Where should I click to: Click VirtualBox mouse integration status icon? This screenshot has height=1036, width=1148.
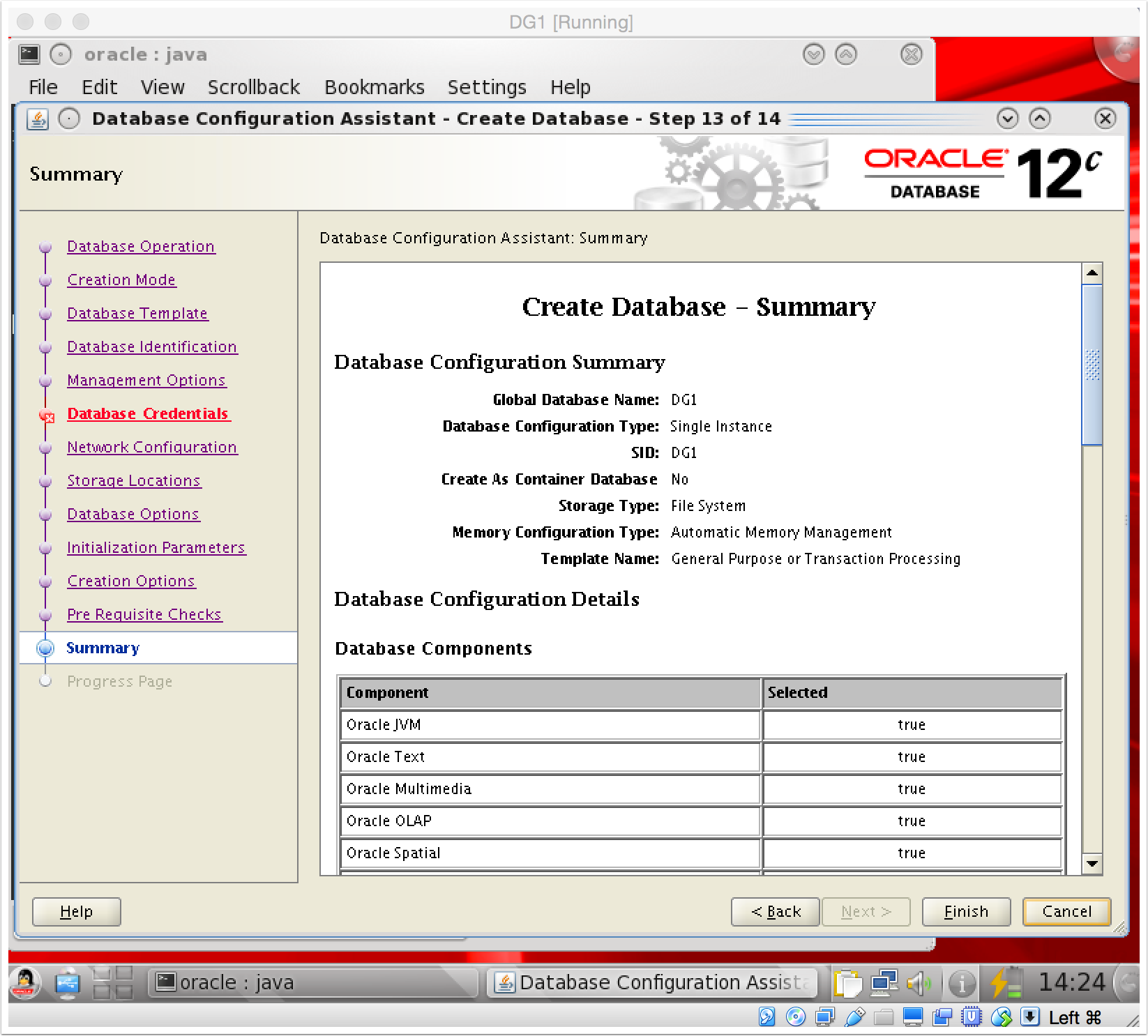[1002, 1017]
